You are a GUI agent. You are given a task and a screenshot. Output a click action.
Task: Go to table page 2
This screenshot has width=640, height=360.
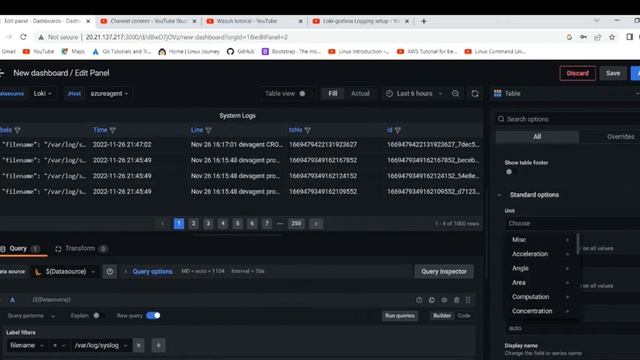coord(193,224)
